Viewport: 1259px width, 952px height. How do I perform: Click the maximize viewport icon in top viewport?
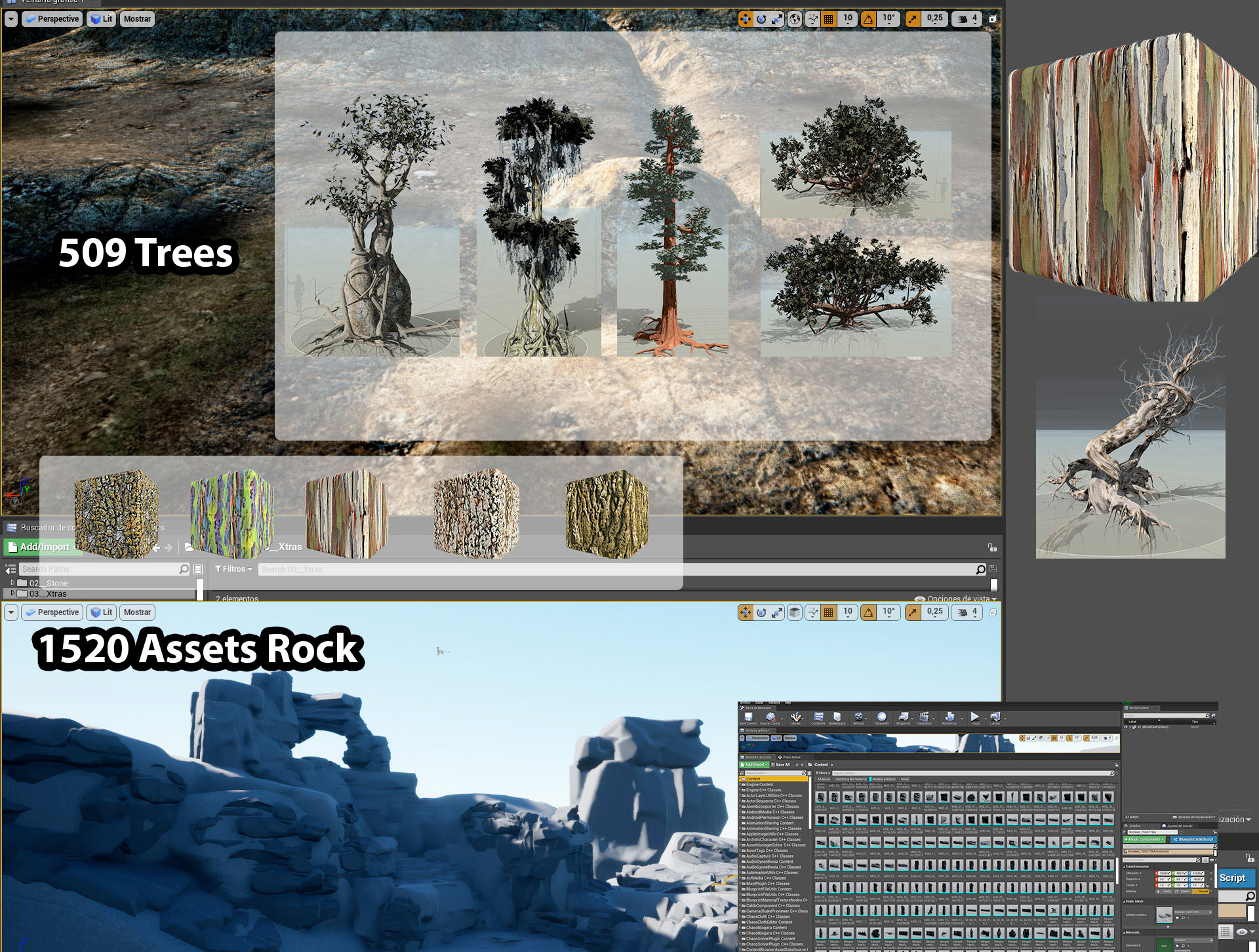(x=993, y=19)
